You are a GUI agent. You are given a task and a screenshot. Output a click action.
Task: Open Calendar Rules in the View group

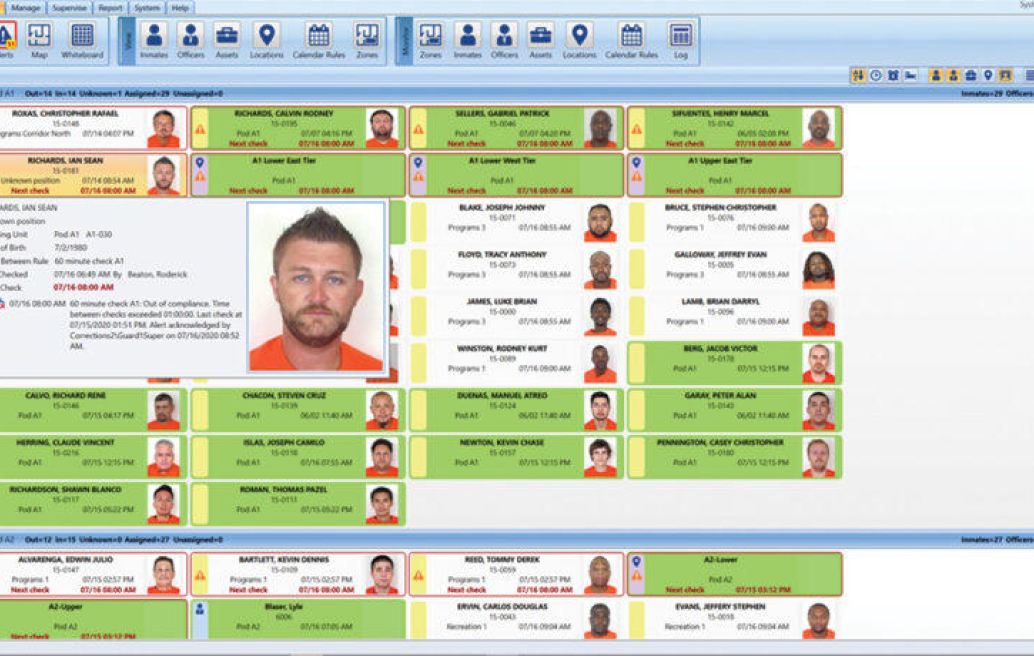318,40
